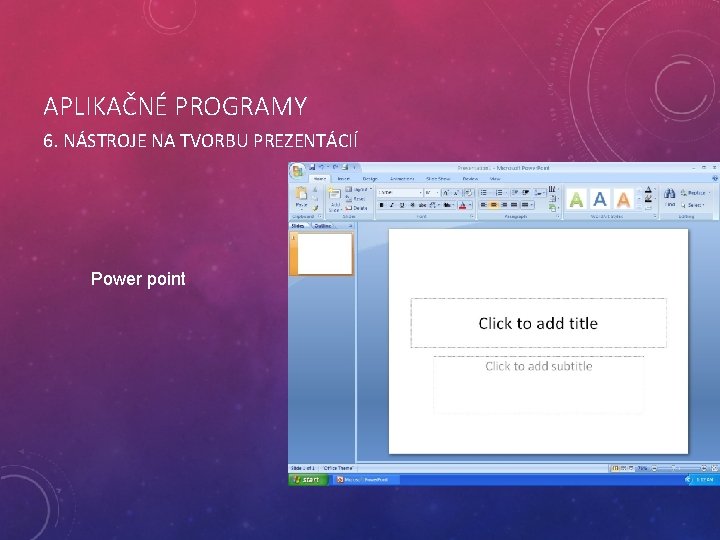Open the font size combo box
This screenshot has width=720, height=540.
point(432,193)
